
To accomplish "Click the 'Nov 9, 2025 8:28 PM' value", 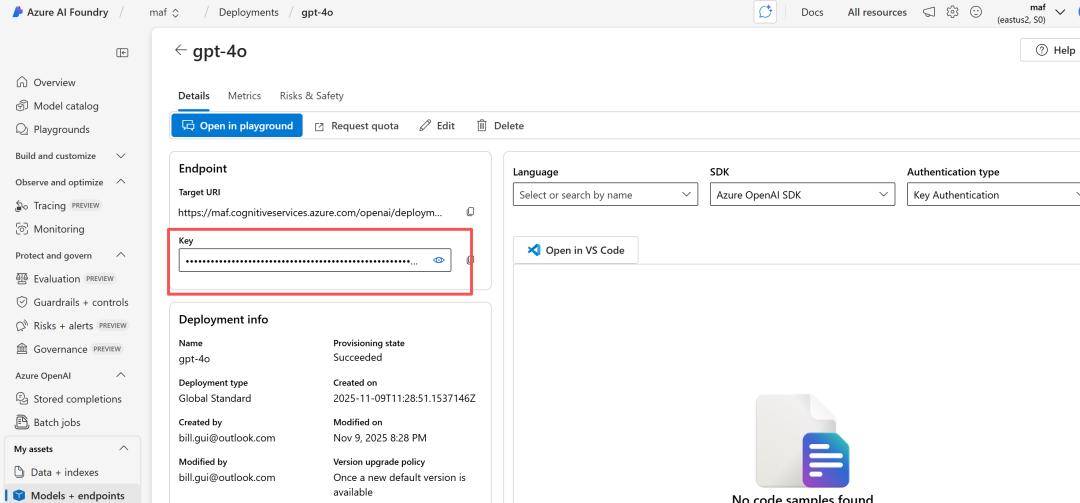I will pyautogui.click(x=380, y=438).
